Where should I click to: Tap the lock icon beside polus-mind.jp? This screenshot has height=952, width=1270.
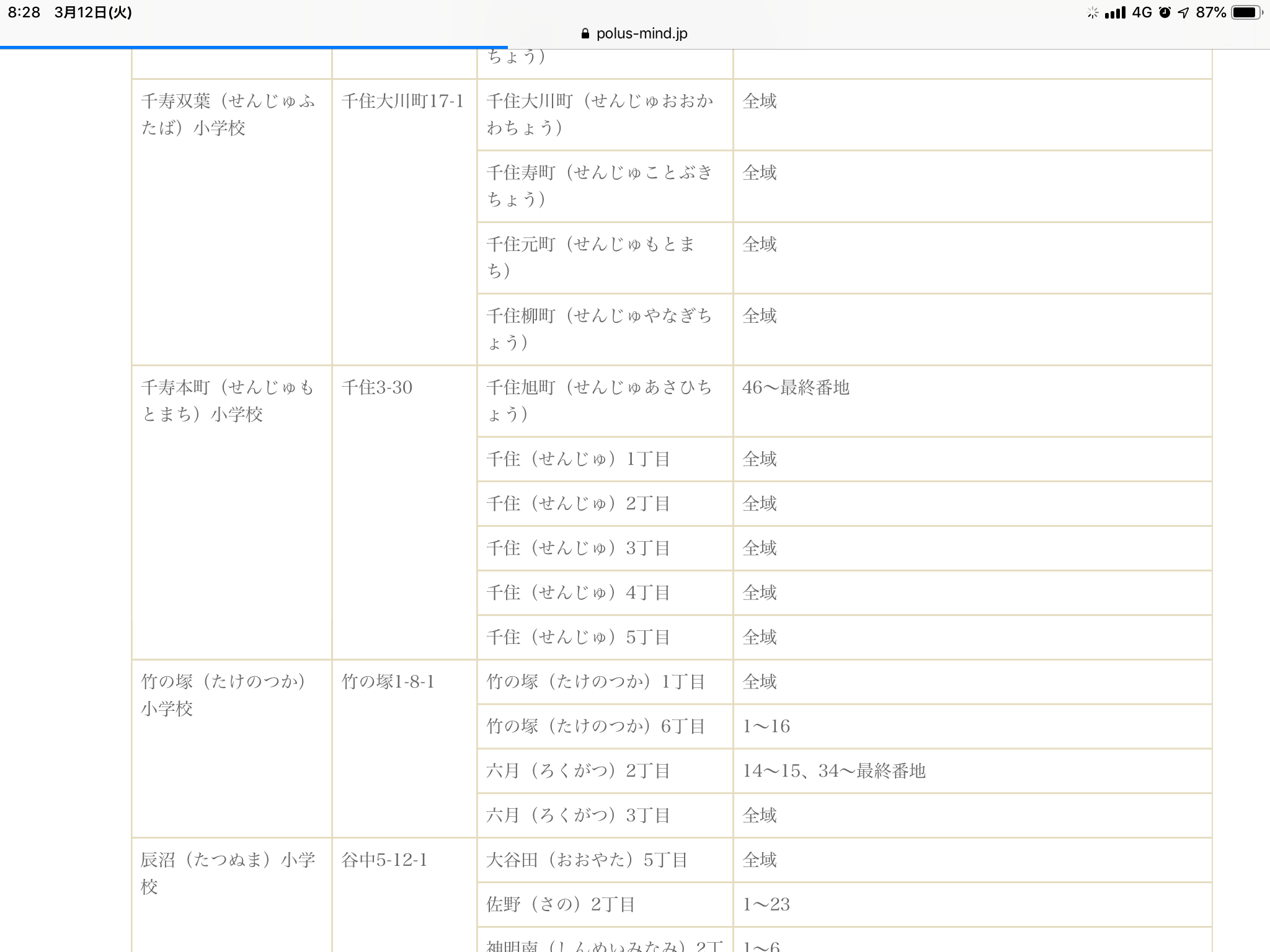(585, 33)
